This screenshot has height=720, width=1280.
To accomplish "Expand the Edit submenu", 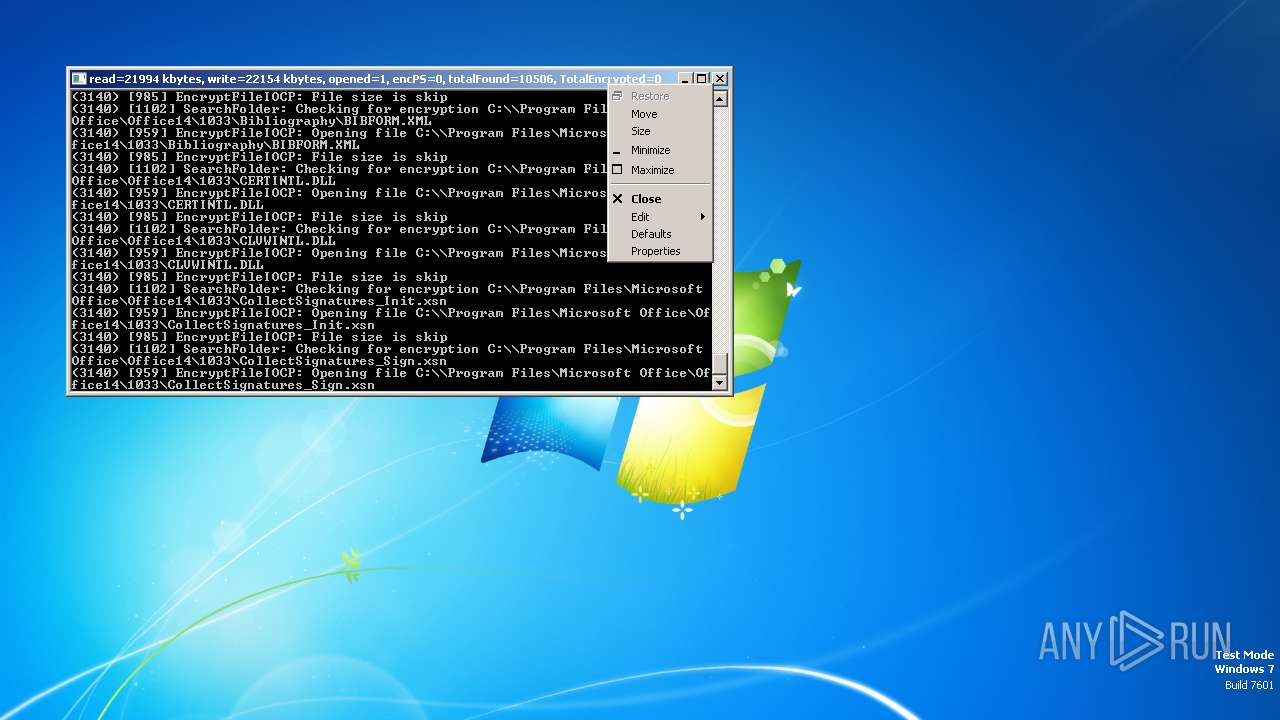I will 660,217.
